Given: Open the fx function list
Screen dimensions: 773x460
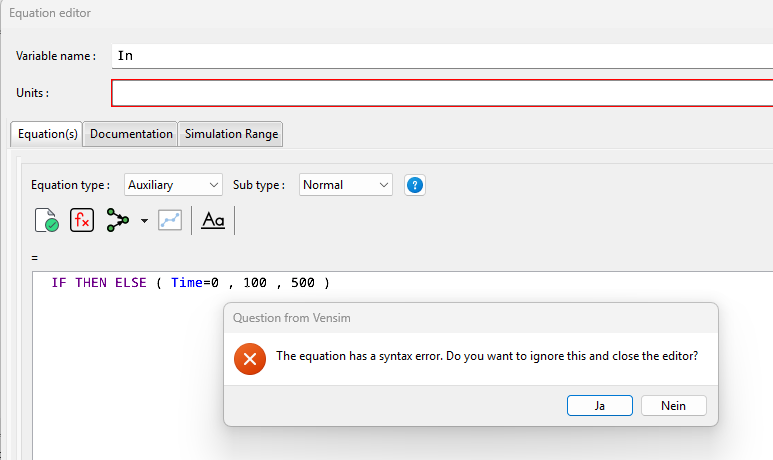Looking at the screenshot, I should pyautogui.click(x=82, y=220).
